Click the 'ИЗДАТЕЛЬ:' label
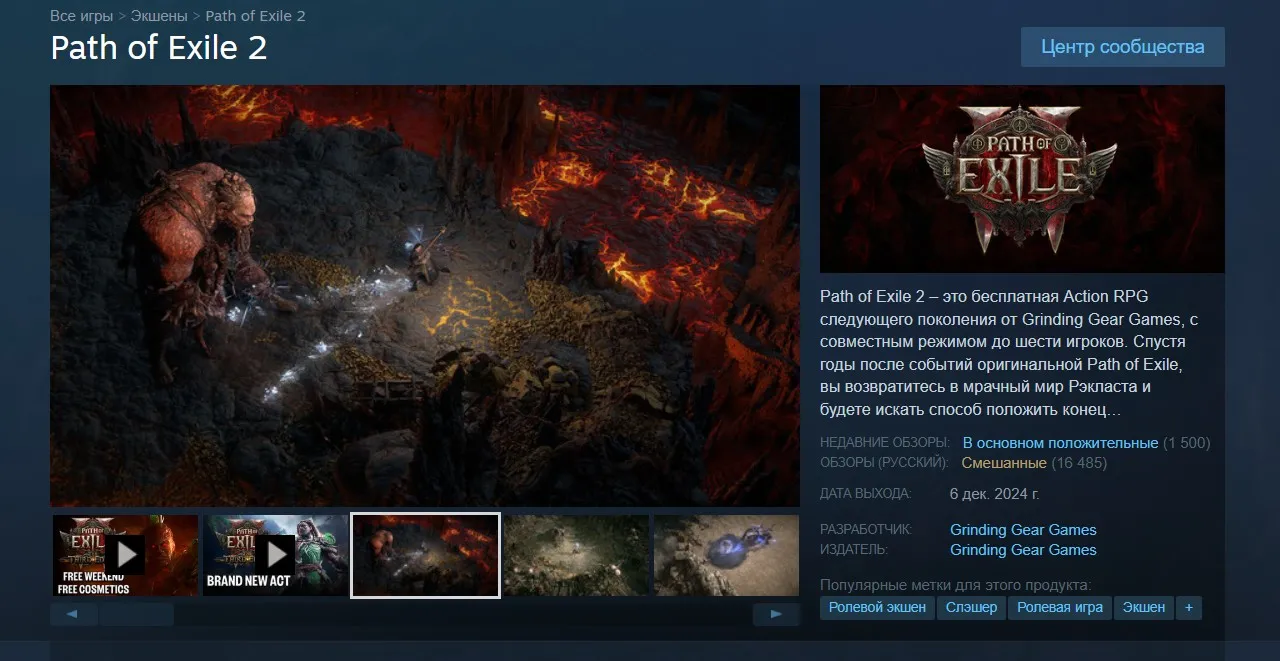 854,550
